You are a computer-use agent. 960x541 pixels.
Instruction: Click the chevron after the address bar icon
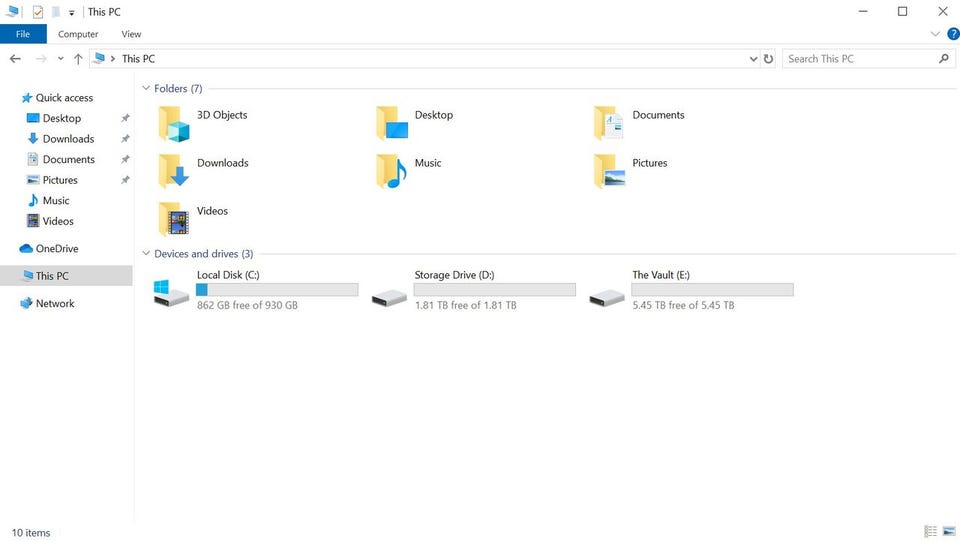click(x=113, y=59)
